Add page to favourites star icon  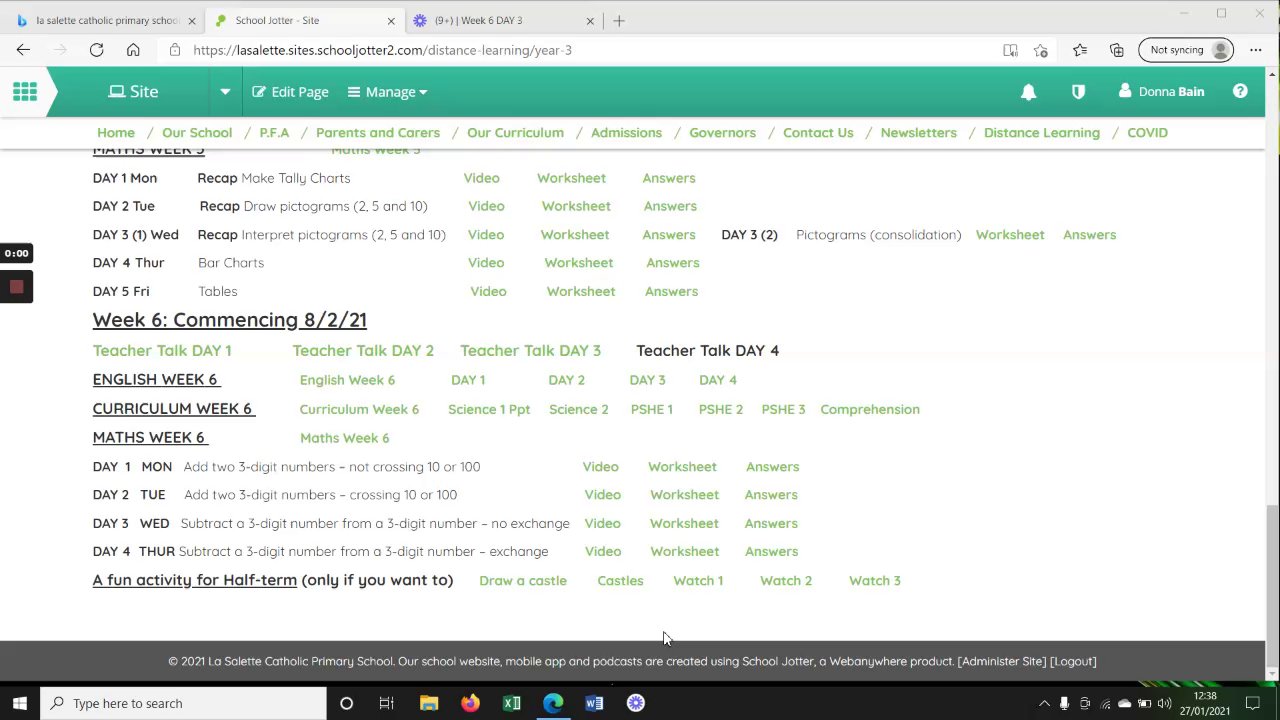pos(1041,50)
